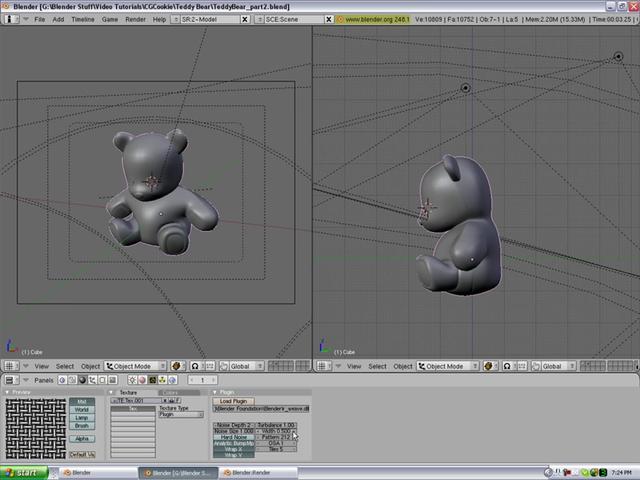Open the right viewport Object menu
Screen dimensions: 640x480
403,366
